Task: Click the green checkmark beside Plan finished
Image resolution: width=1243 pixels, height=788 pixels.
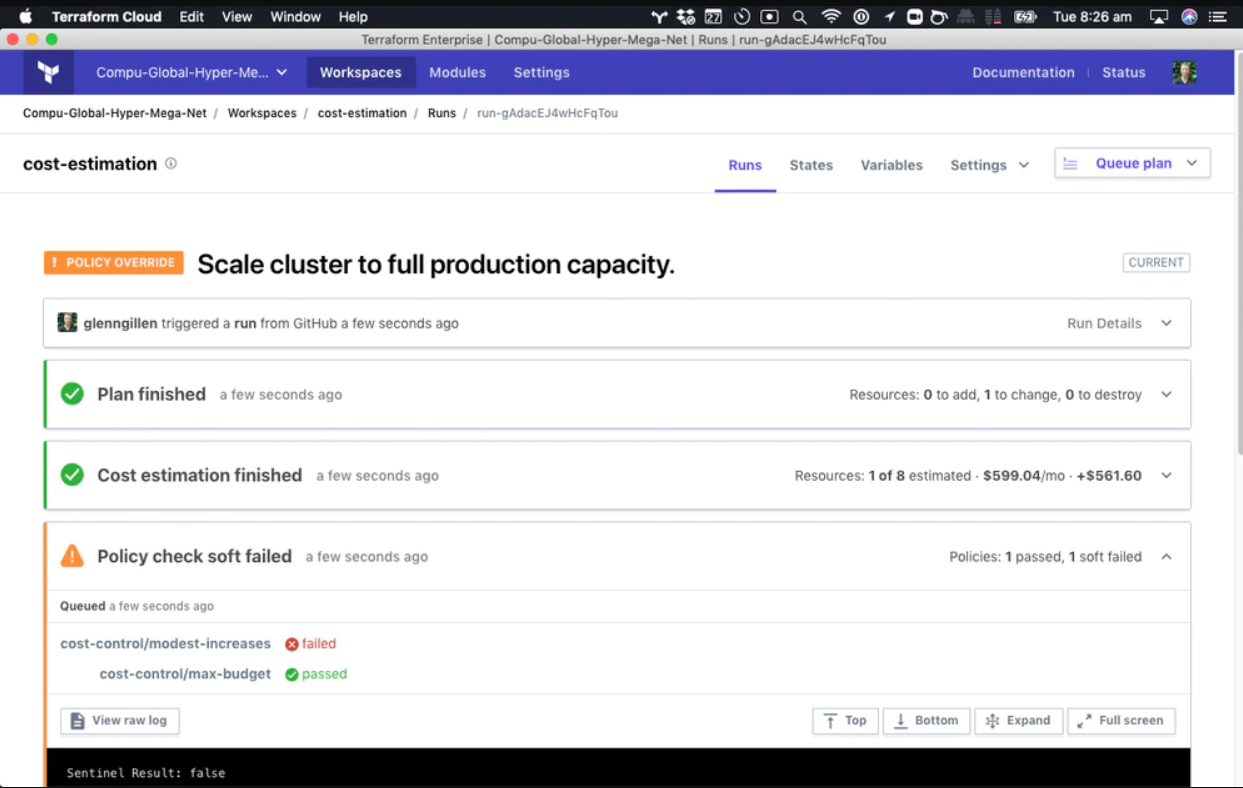Action: [72, 394]
